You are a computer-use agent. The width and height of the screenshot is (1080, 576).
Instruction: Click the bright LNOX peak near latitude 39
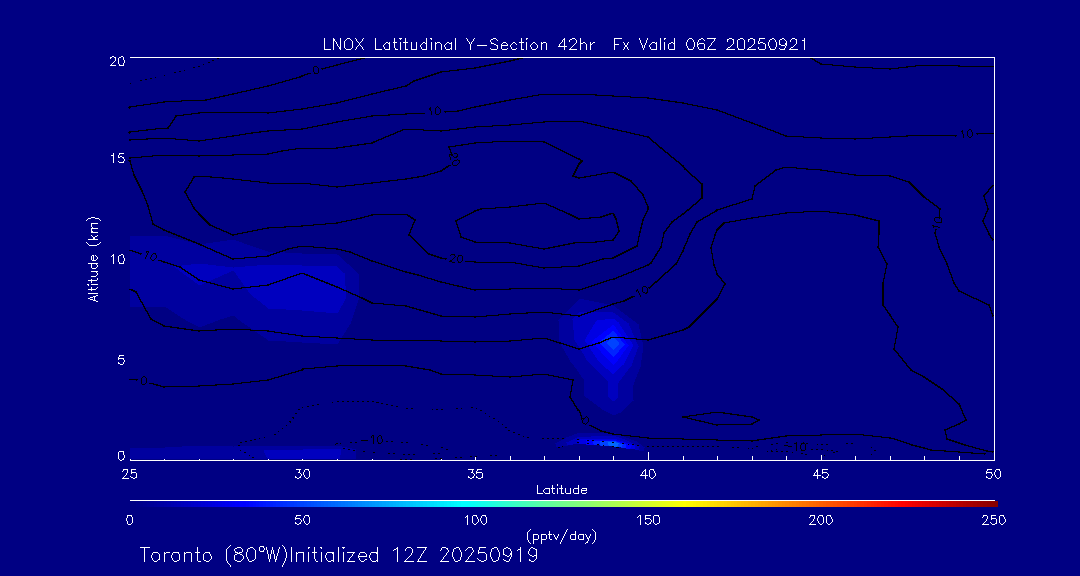pos(612,343)
